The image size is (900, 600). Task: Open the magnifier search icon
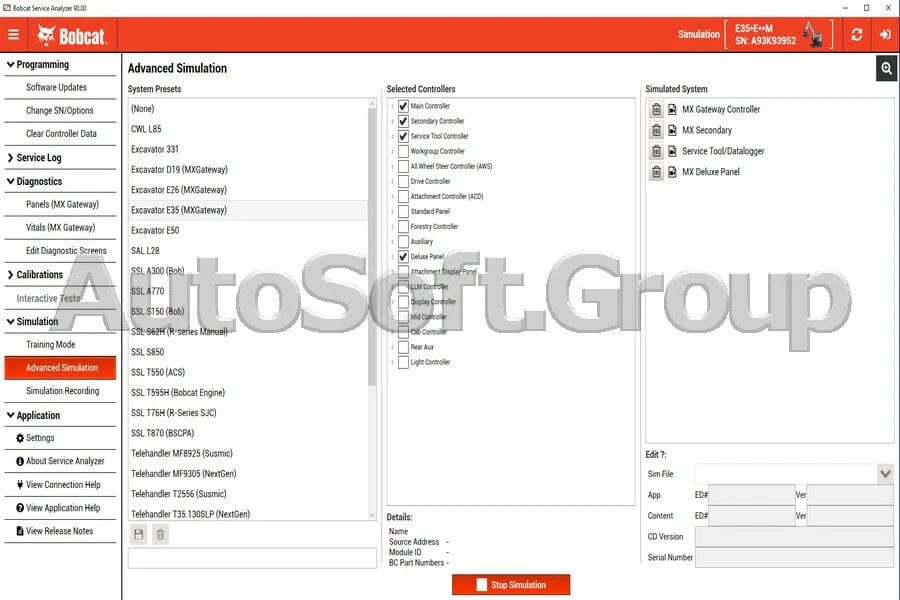coord(886,68)
